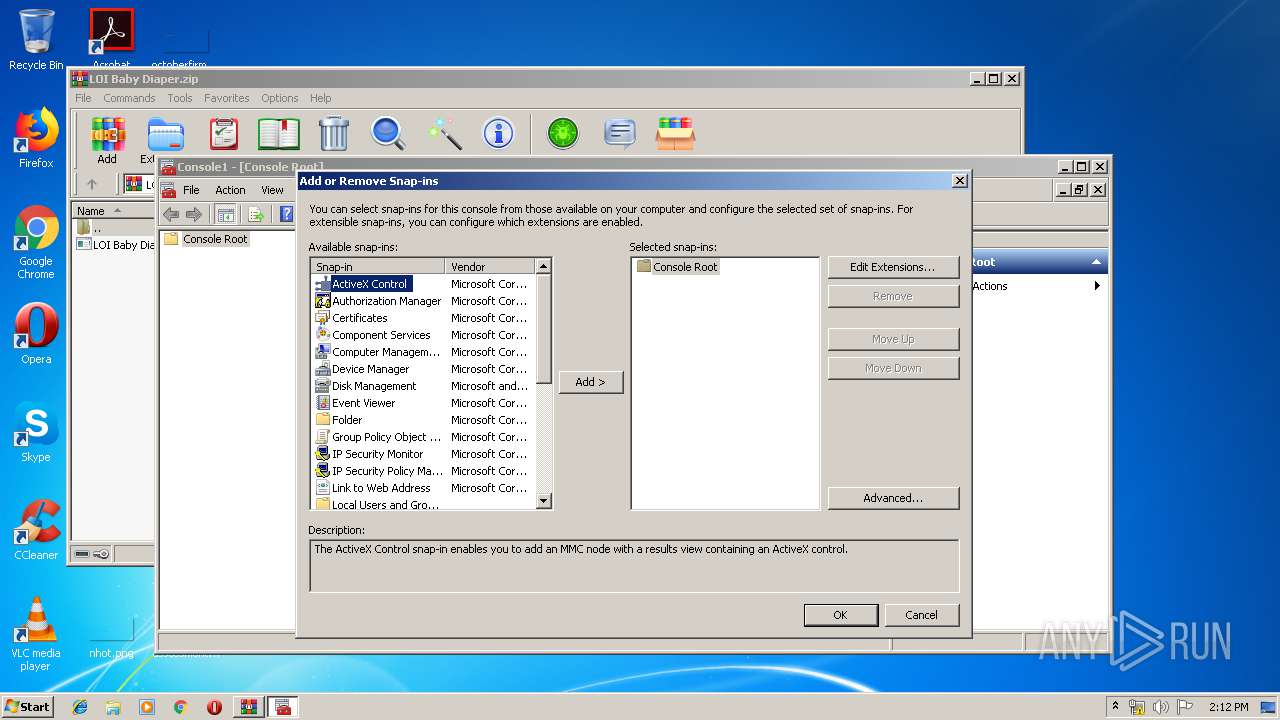Show hidden tray icons arrow
Screen dimensions: 1280x720
[1115, 707]
